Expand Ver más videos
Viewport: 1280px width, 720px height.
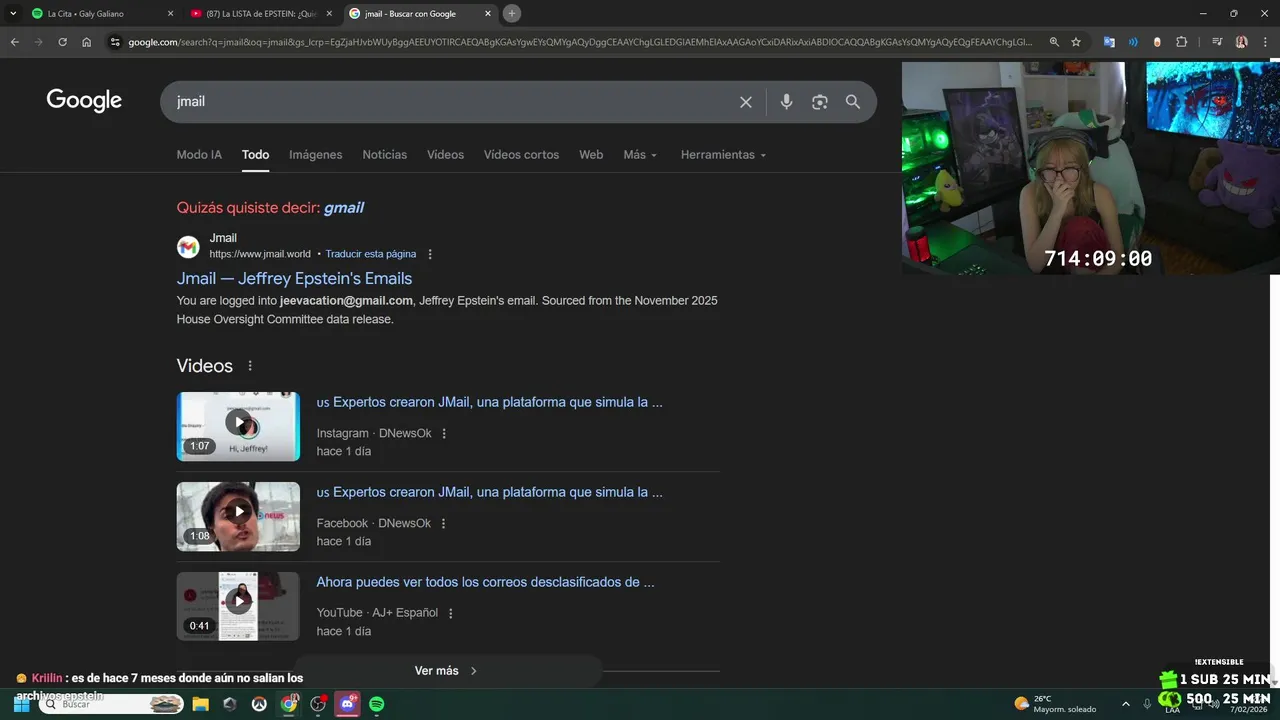tap(447, 671)
